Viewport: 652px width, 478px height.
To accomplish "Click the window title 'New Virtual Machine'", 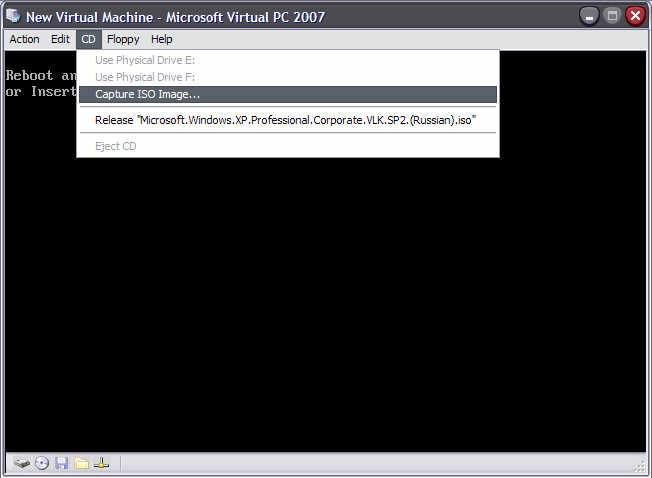I will tap(89, 17).
